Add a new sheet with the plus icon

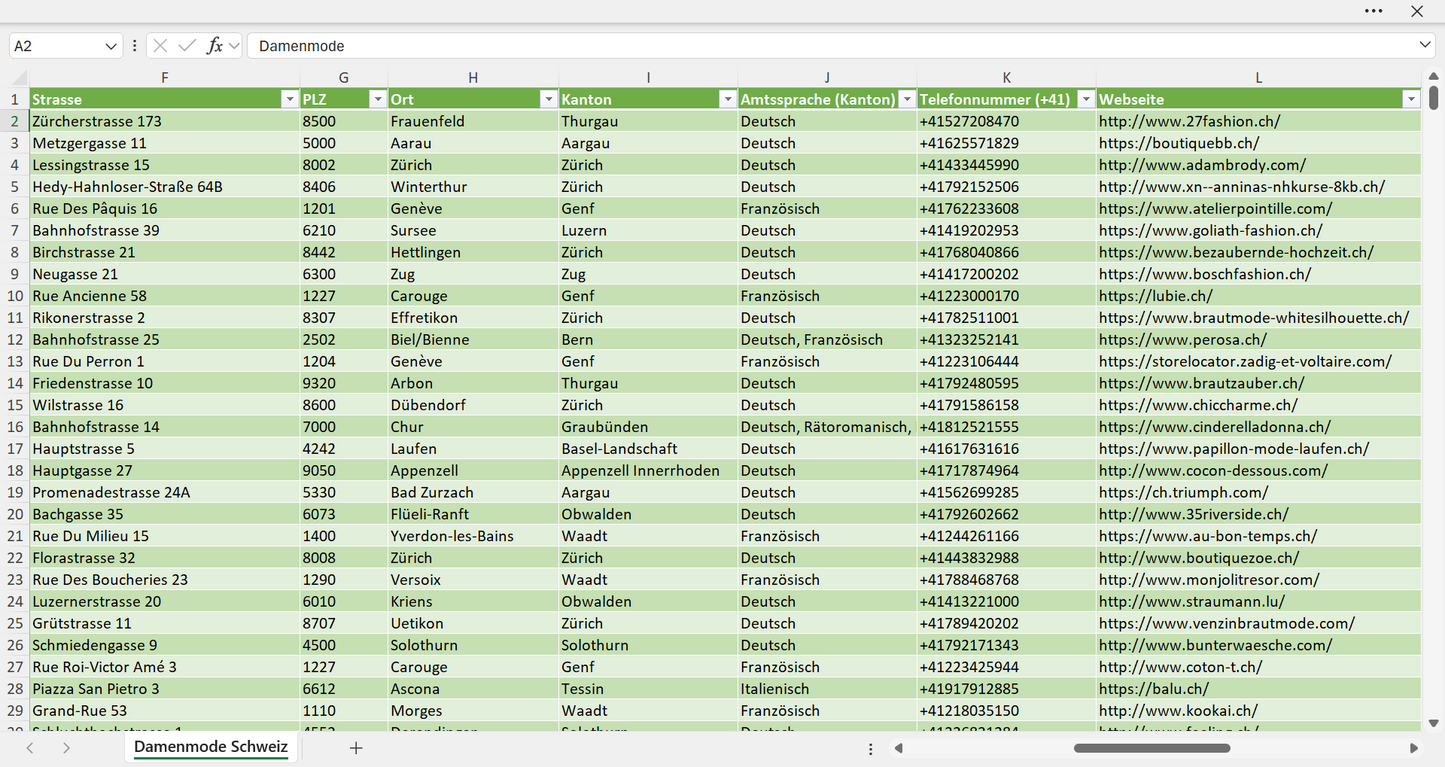355,748
